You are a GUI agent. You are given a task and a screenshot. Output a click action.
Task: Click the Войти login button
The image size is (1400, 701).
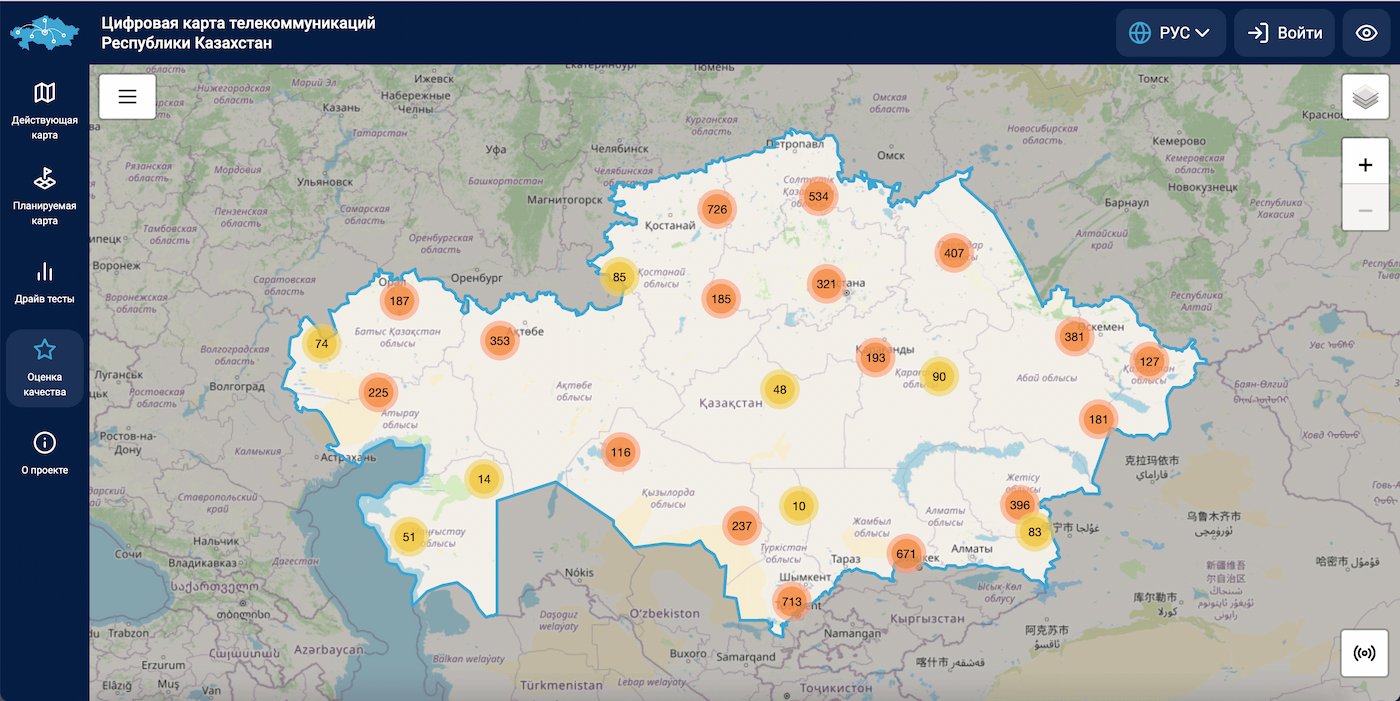[x=1284, y=33]
